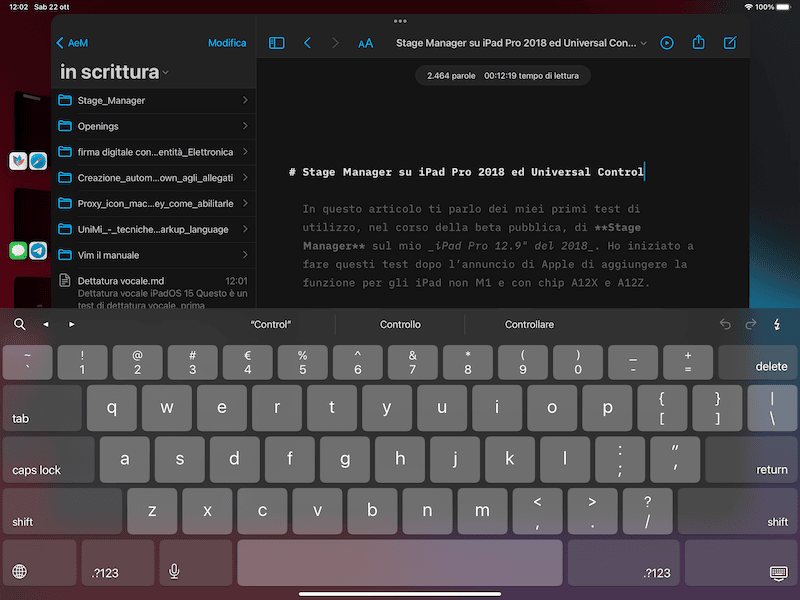Open Safari from Stage Manager strip

coord(38,161)
